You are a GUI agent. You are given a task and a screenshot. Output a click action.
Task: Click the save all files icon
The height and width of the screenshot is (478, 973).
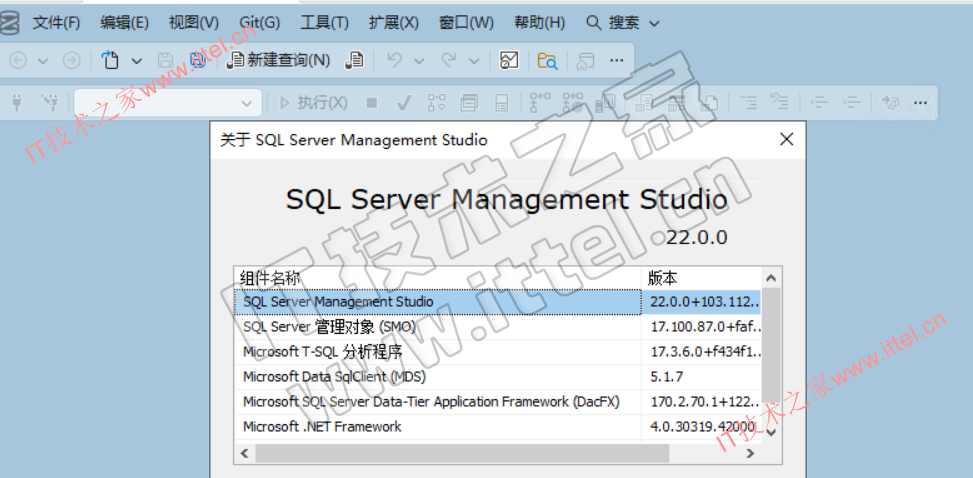coord(198,60)
